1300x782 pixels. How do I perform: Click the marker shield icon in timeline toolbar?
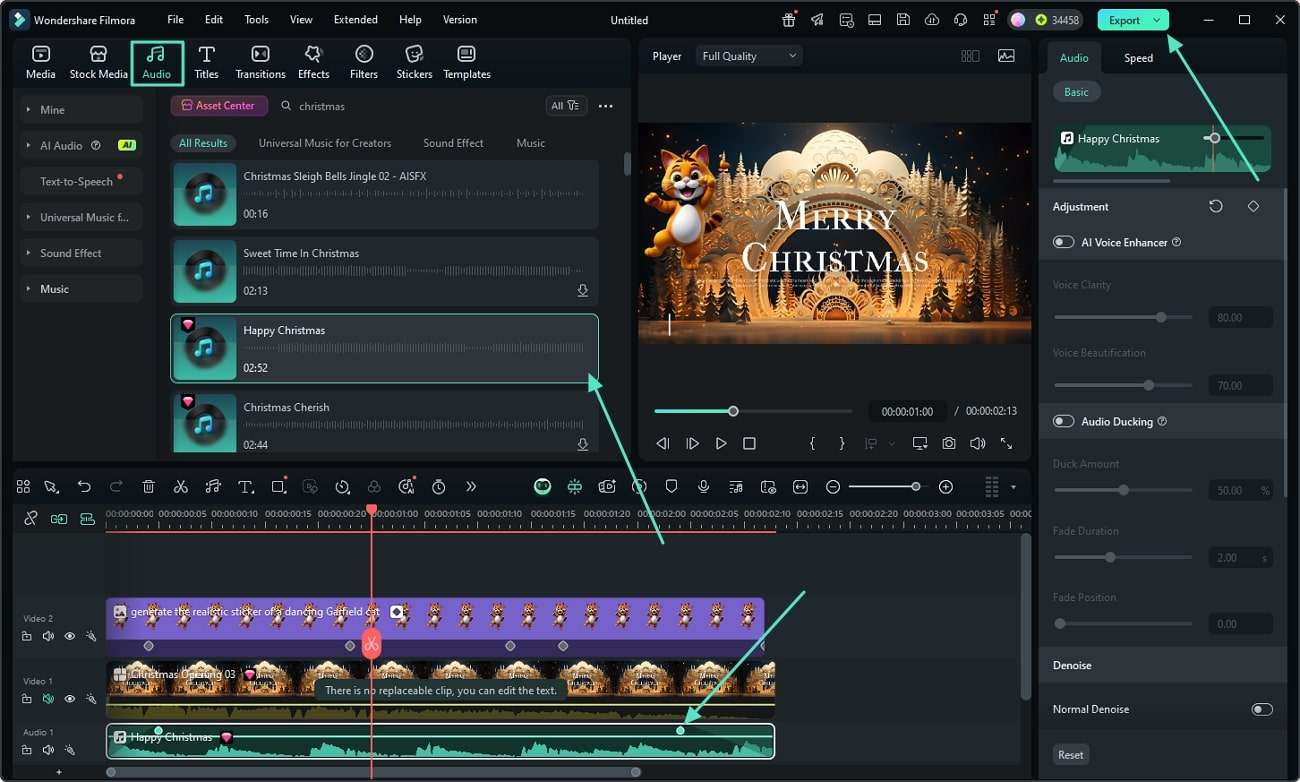pyautogui.click(x=671, y=487)
